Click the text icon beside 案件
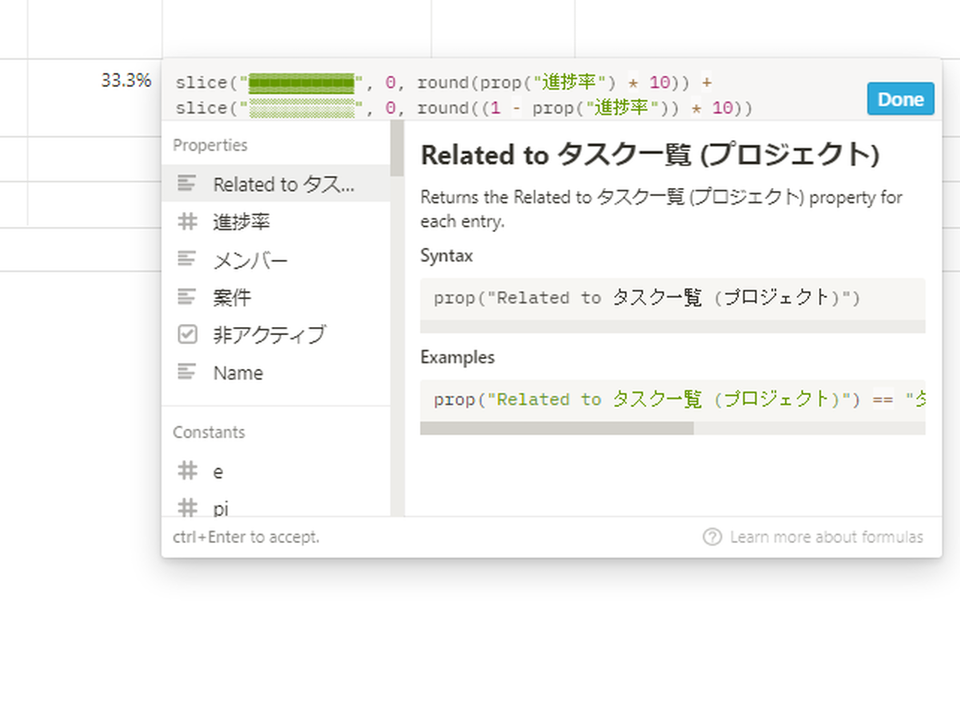The height and width of the screenshot is (719, 960). tap(187, 297)
